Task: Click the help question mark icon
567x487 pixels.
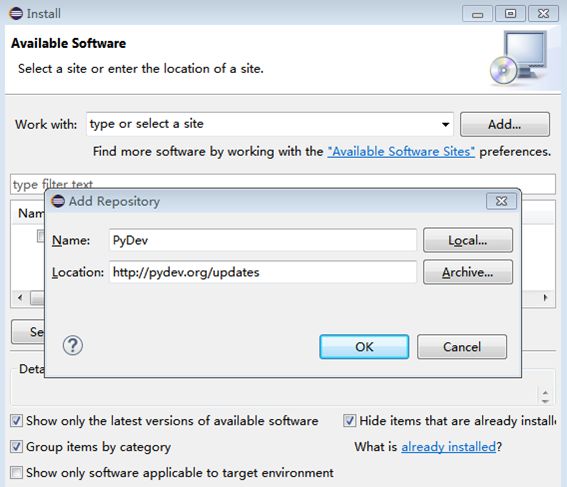Action: pyautogui.click(x=73, y=346)
